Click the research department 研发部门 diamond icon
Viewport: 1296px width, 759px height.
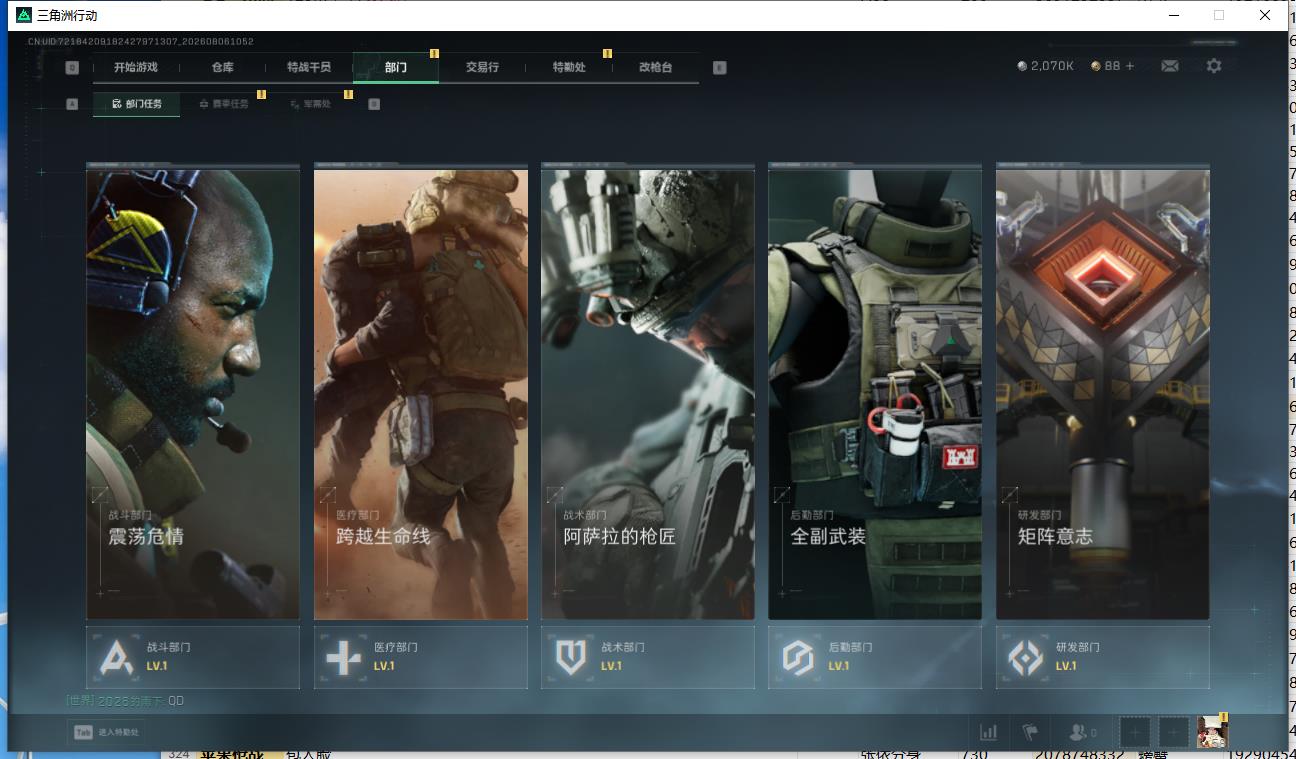[x=1026, y=657]
